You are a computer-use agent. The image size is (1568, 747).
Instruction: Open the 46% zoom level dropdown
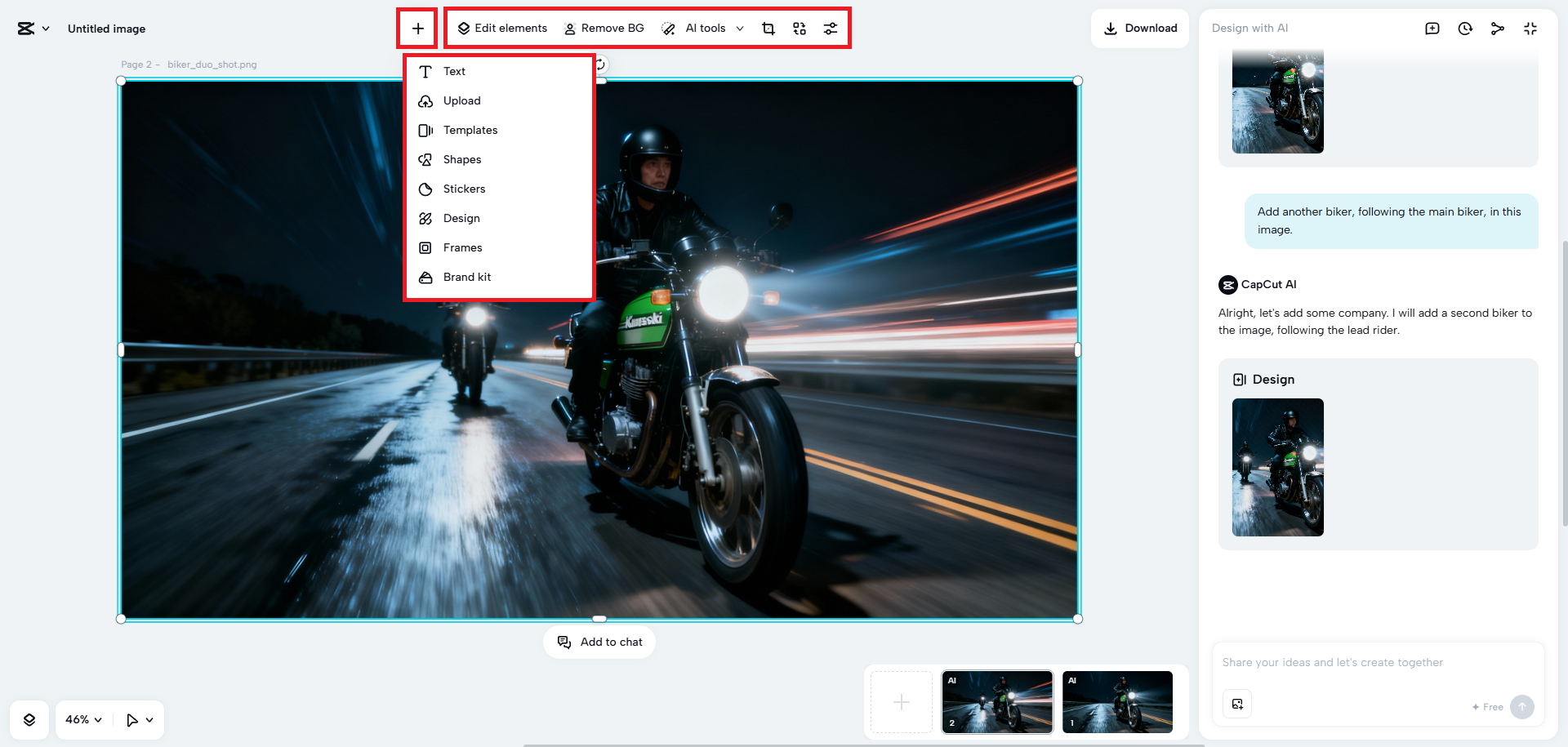click(83, 720)
